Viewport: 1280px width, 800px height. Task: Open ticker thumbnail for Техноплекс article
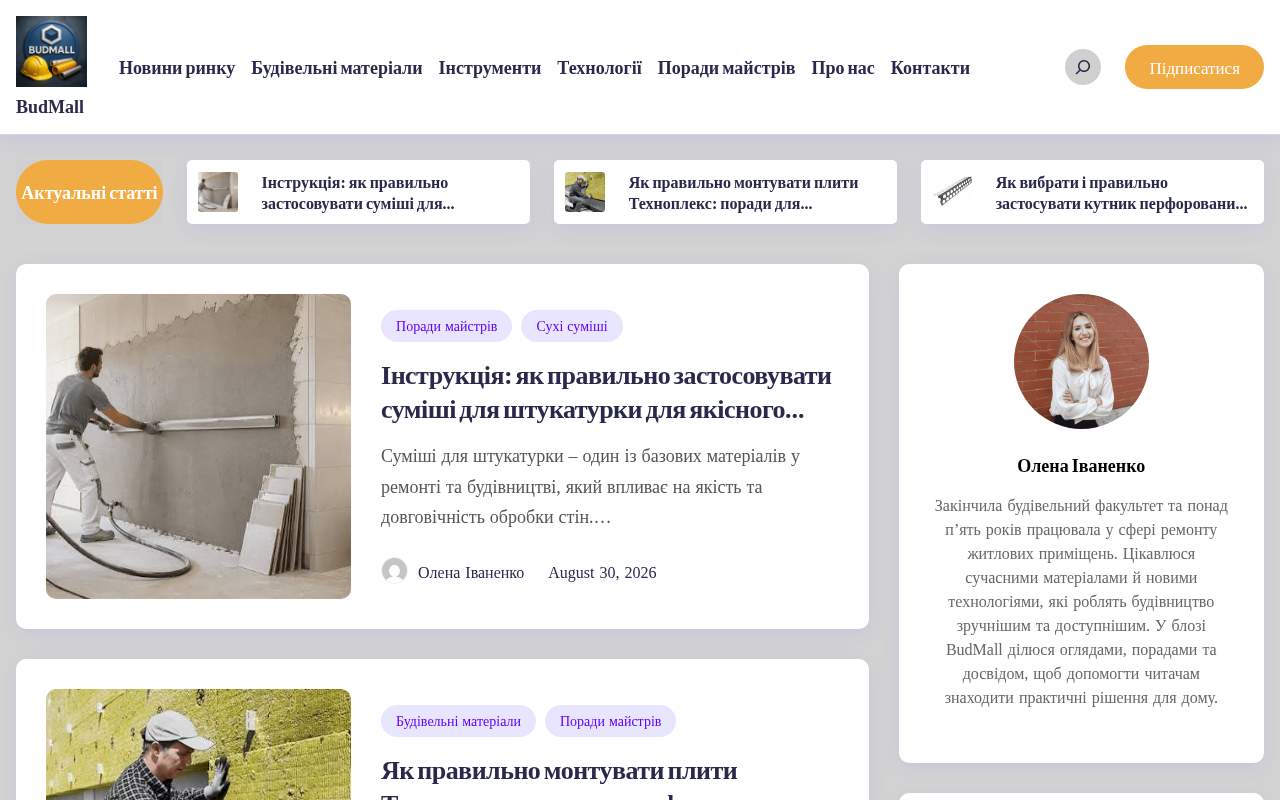[x=585, y=192]
